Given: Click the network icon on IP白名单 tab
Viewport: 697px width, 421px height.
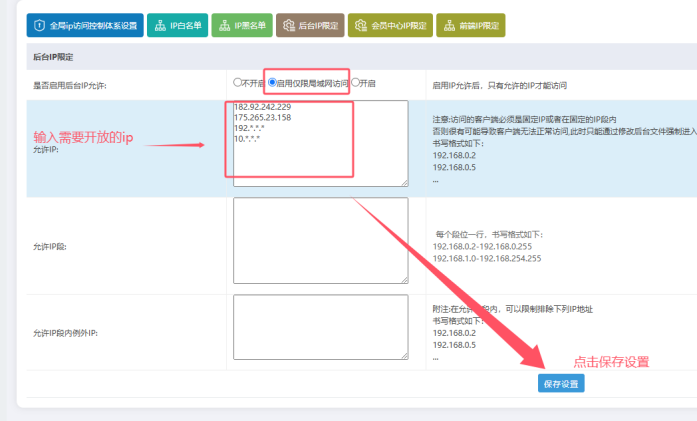Looking at the screenshot, I should [x=160, y=25].
